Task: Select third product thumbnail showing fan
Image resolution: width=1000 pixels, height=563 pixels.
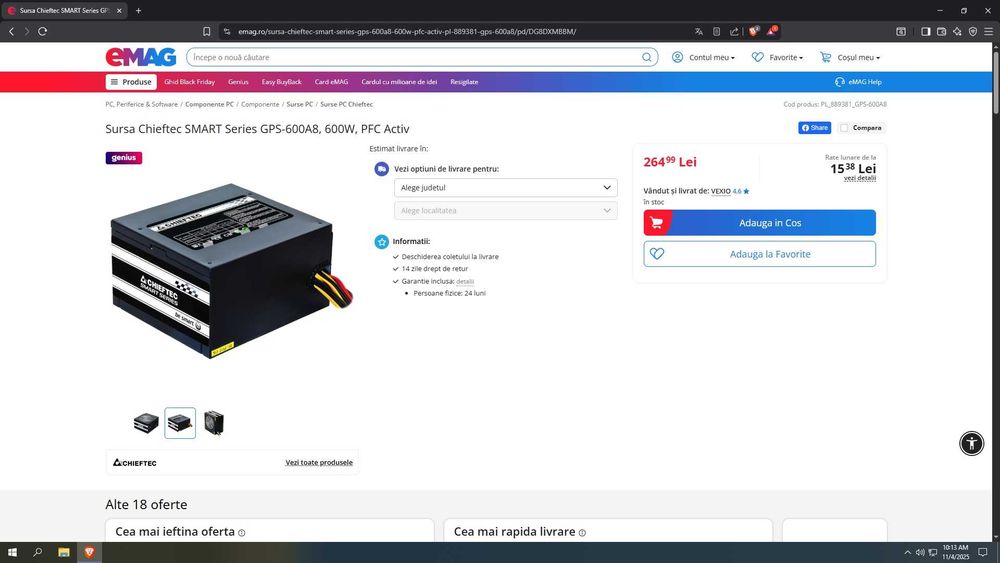Action: tap(214, 423)
